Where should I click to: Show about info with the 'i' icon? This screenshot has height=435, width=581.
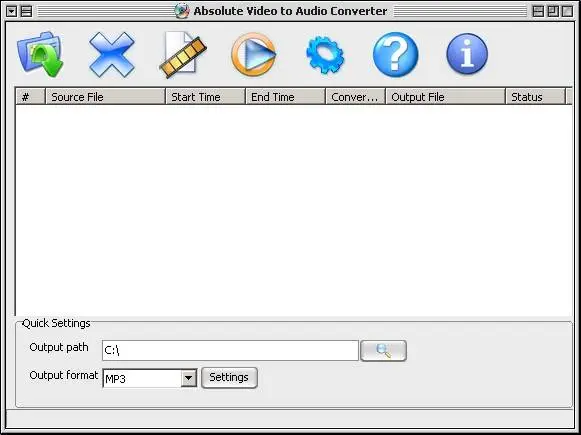point(467,54)
